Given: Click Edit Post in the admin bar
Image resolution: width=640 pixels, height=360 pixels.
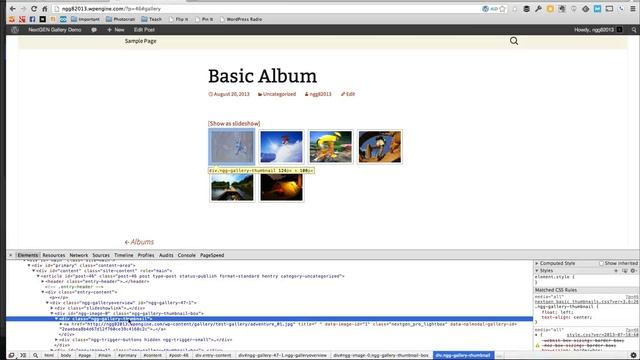Looking at the screenshot, I should click(x=144, y=30).
